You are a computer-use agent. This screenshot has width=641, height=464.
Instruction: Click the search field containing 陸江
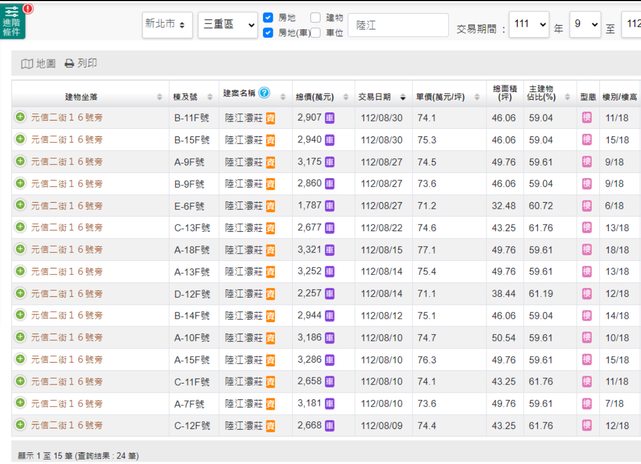(x=398, y=26)
